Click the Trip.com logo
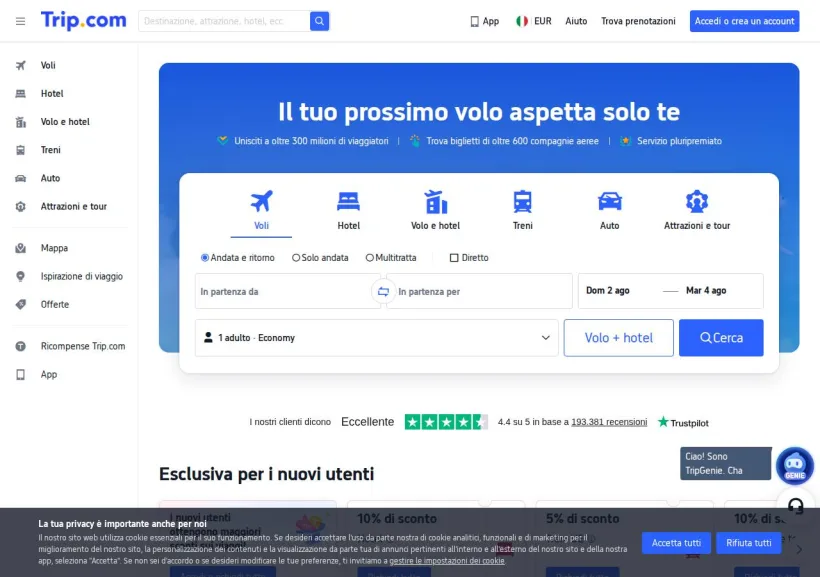Image resolution: width=820 pixels, height=577 pixels. pyautogui.click(x=84, y=20)
